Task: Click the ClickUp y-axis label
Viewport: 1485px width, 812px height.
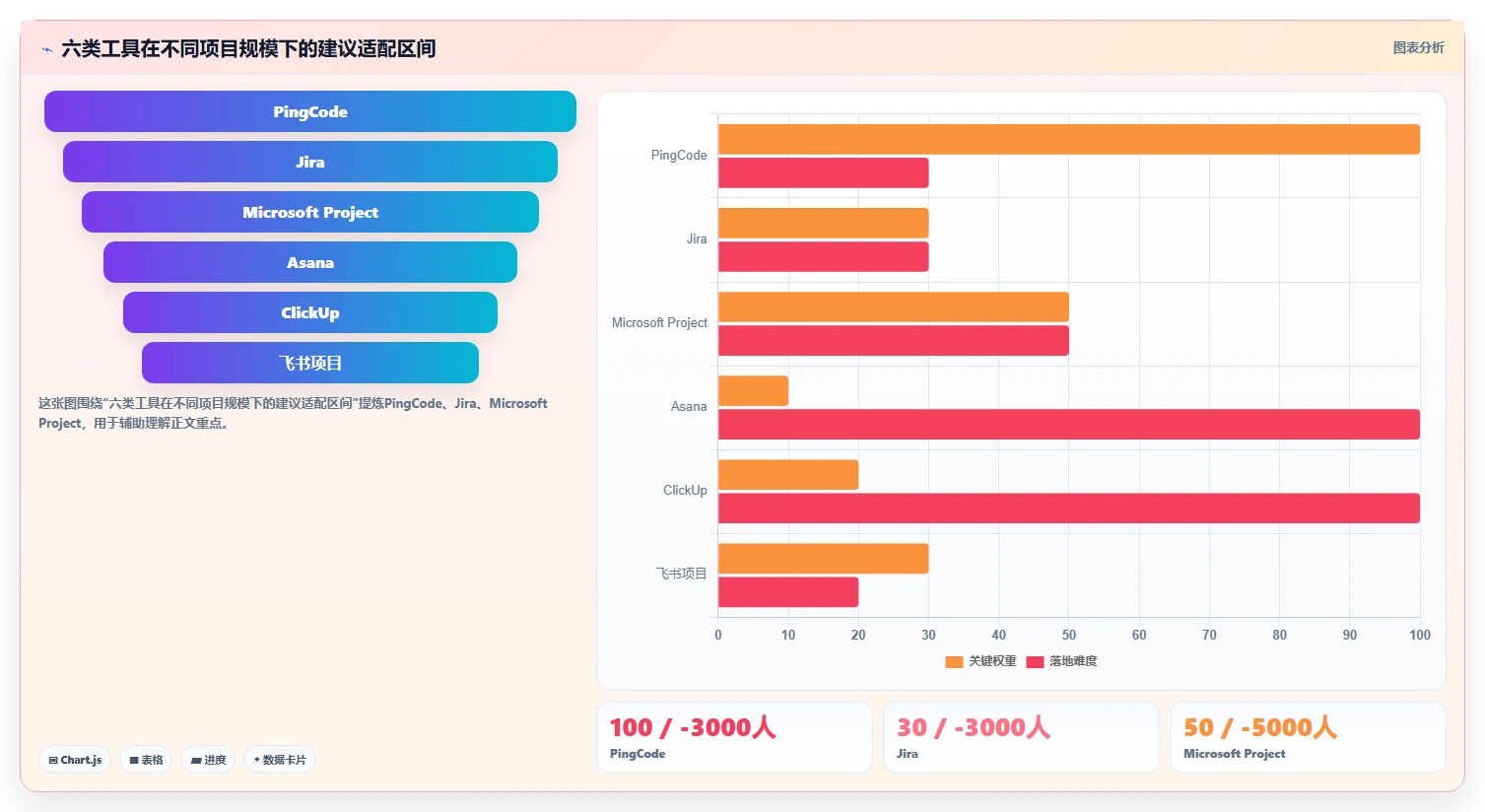Action: click(685, 490)
